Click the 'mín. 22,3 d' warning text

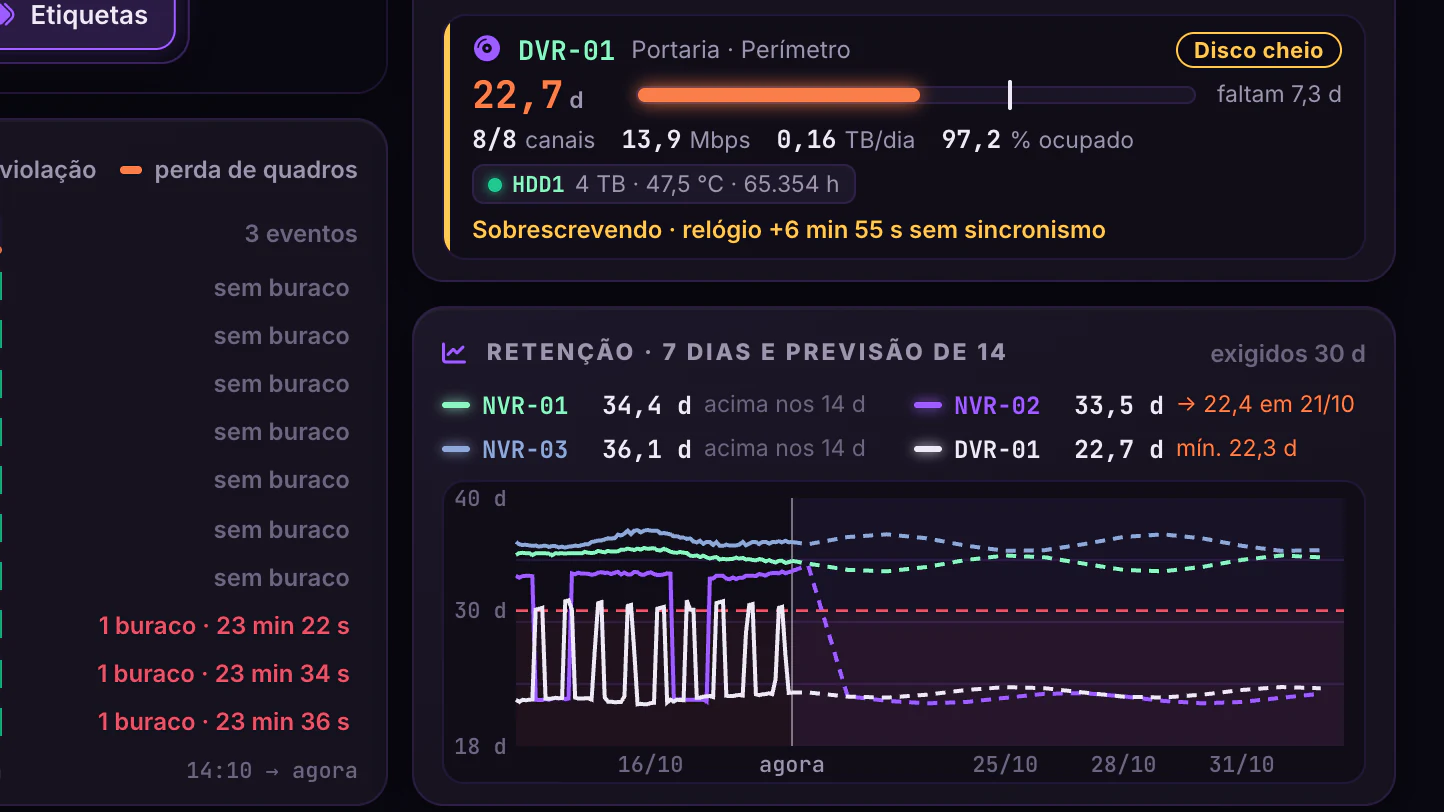coord(1236,449)
